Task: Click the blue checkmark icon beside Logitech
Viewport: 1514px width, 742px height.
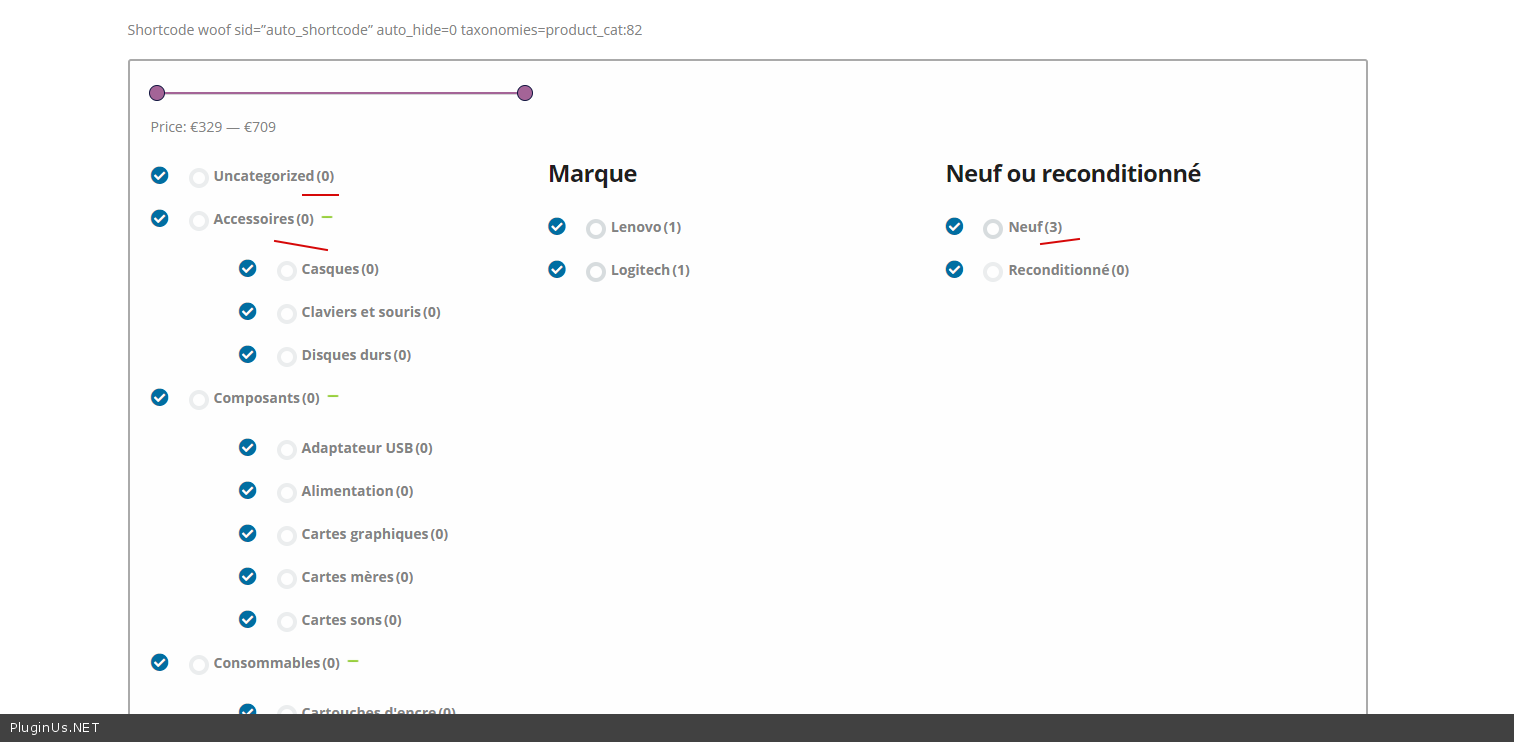Action: [x=557, y=270]
